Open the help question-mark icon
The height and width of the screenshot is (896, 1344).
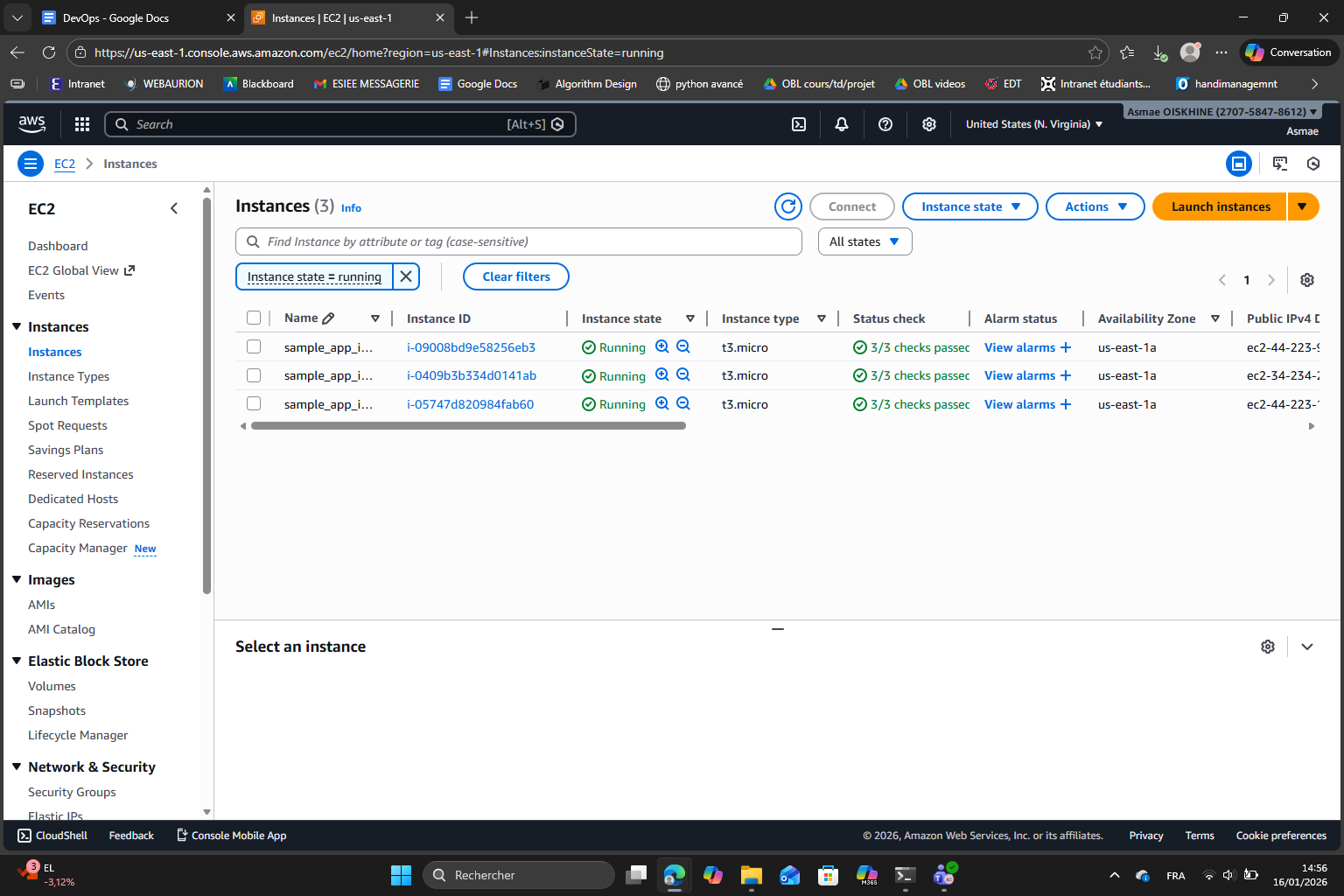pos(885,123)
